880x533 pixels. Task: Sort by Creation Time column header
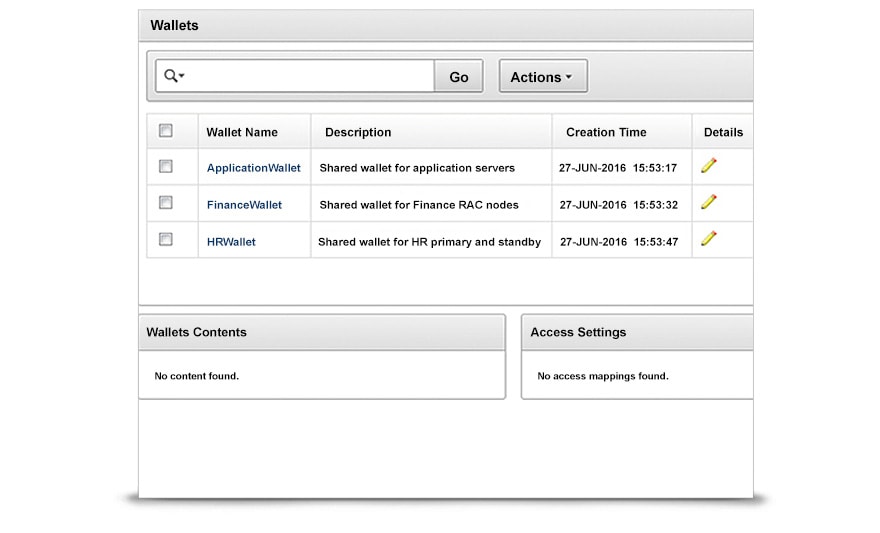pyautogui.click(x=606, y=132)
